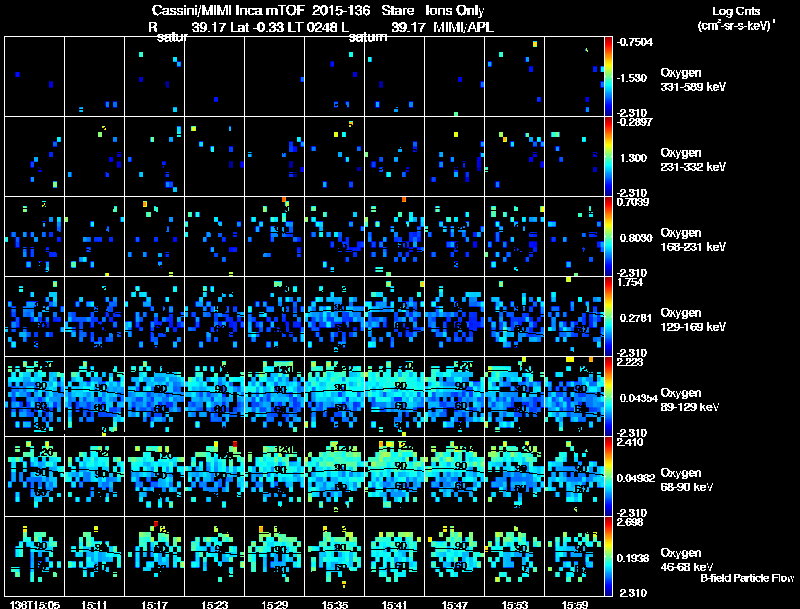Click the '0.04982' colorbar value
The height and width of the screenshot is (609, 800).
636,478
